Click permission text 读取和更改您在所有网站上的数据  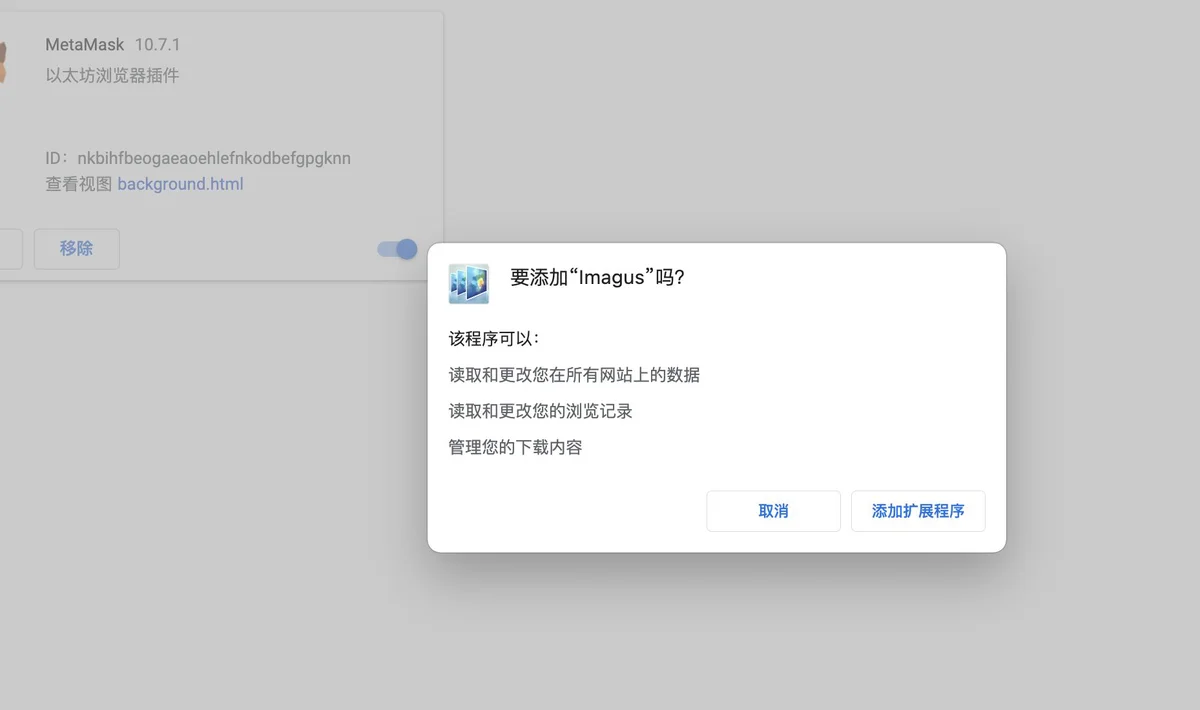tap(574, 375)
